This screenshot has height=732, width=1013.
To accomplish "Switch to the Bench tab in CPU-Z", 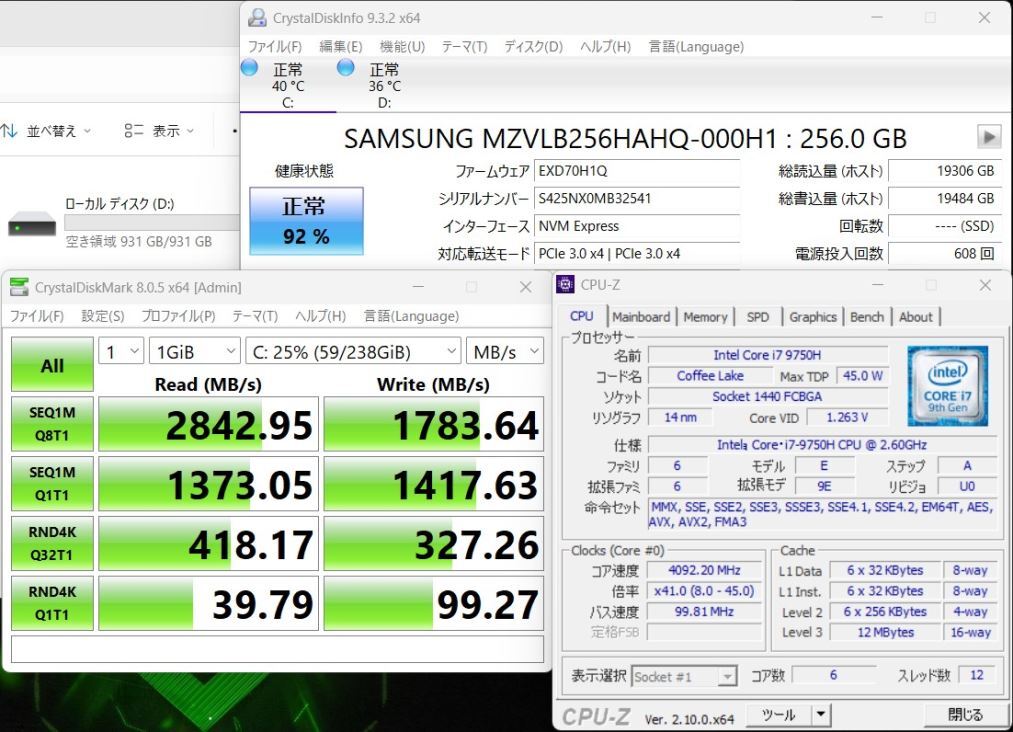I will [867, 317].
